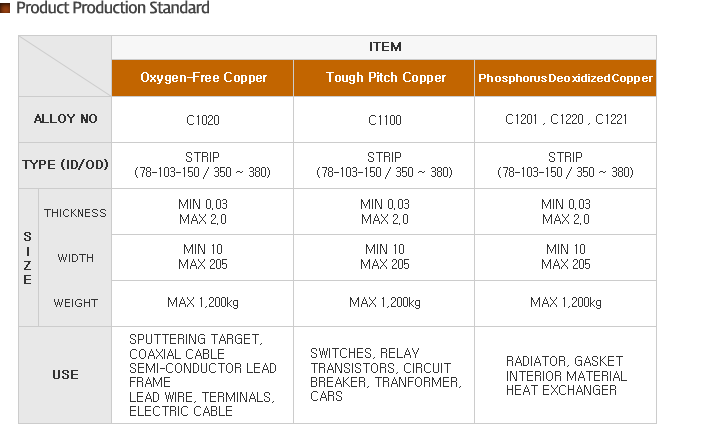Select the Phosphorus Deoxidized Copper header
Screen dimensions: 715x425
(565, 78)
